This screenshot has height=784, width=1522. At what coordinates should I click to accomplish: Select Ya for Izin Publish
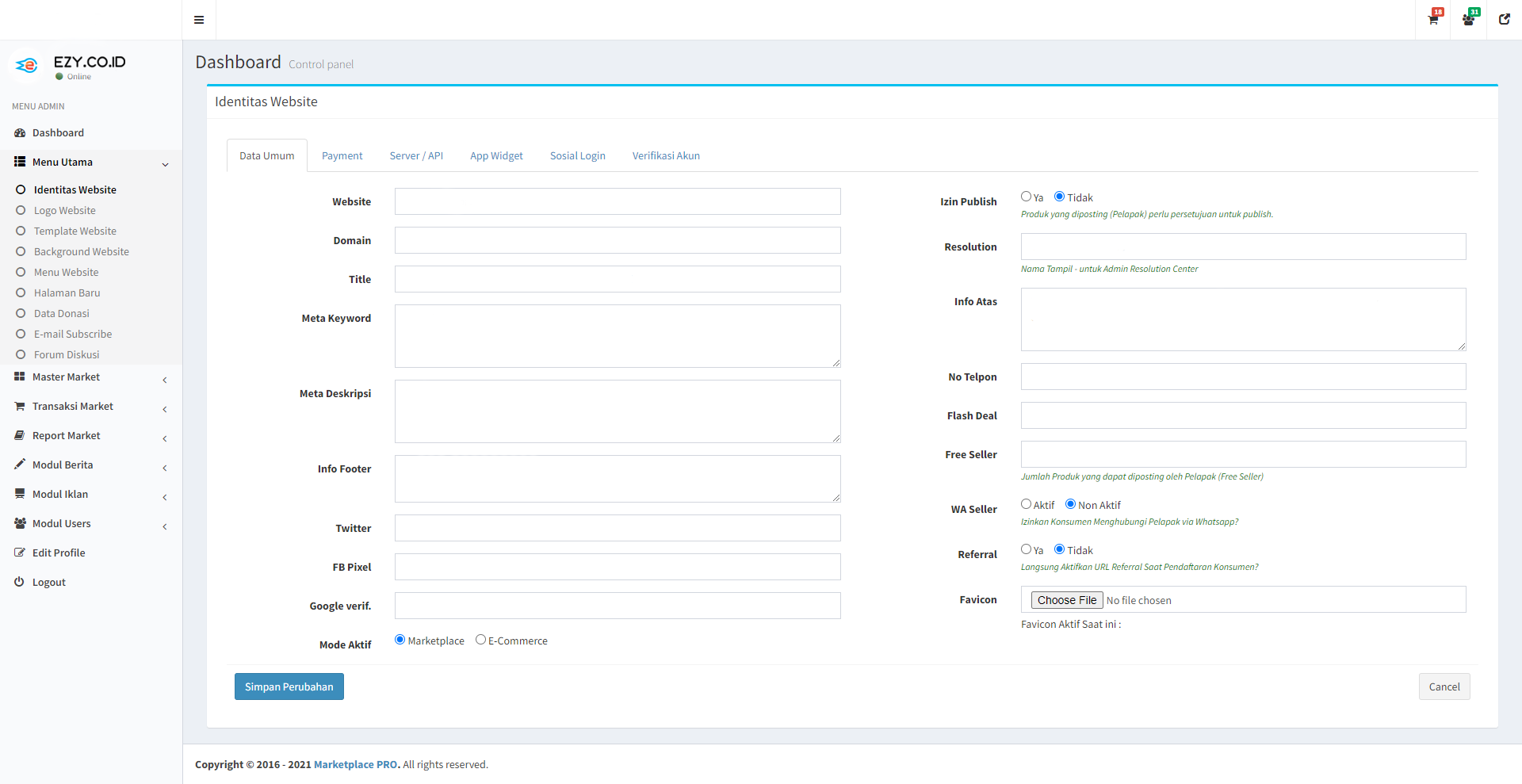tap(1027, 197)
